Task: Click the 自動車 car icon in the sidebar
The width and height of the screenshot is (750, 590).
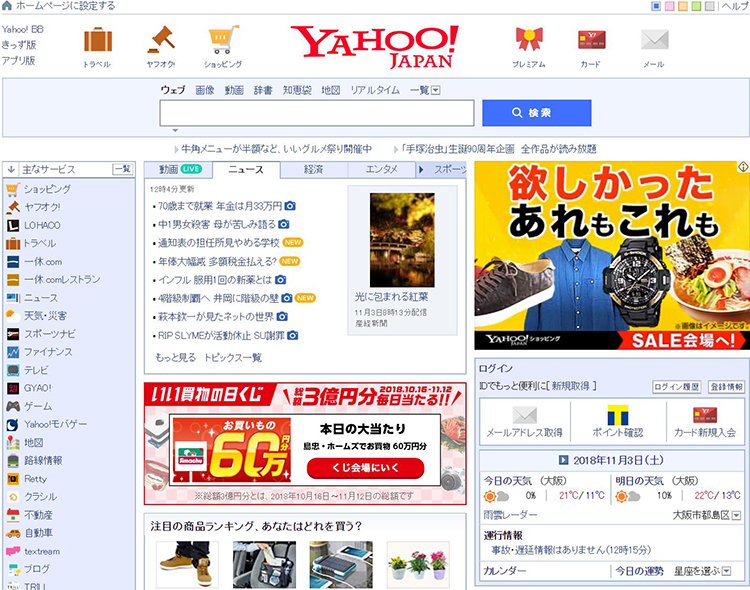Action: click(x=13, y=533)
